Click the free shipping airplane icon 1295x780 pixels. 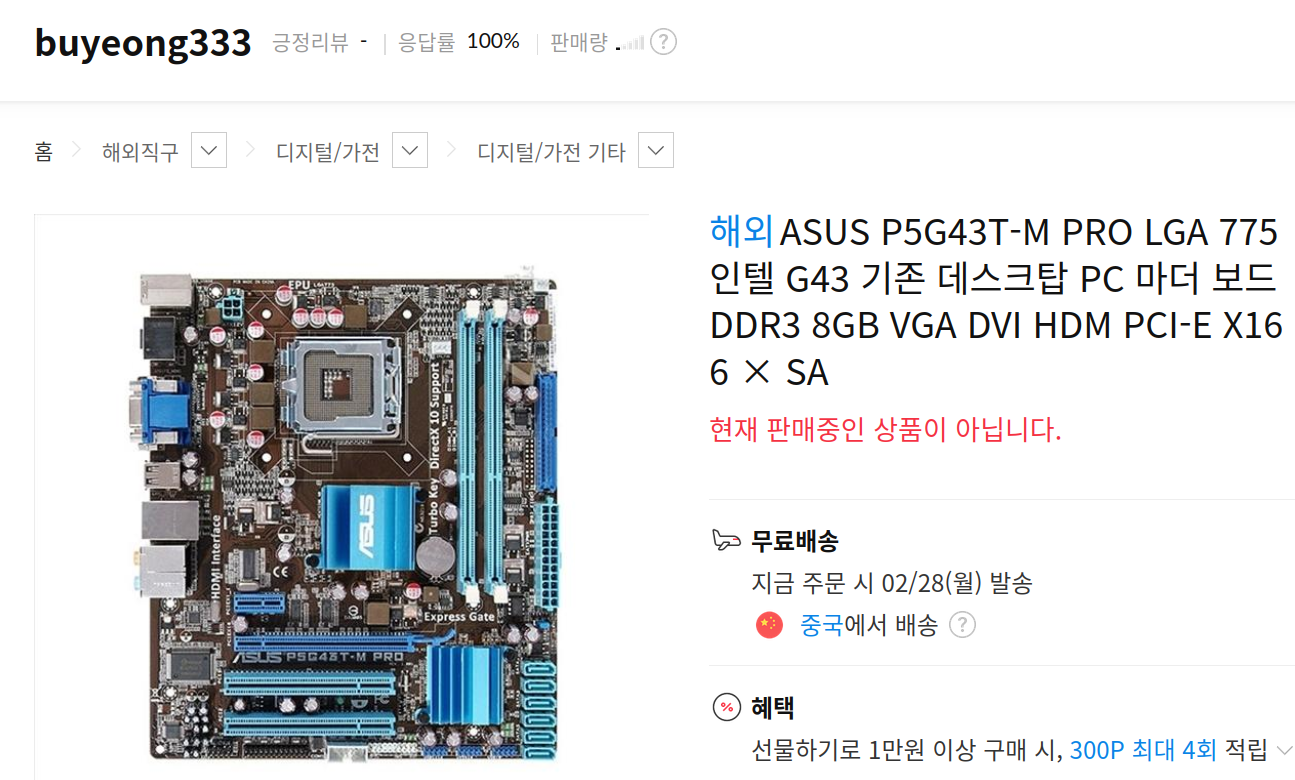(x=726, y=541)
